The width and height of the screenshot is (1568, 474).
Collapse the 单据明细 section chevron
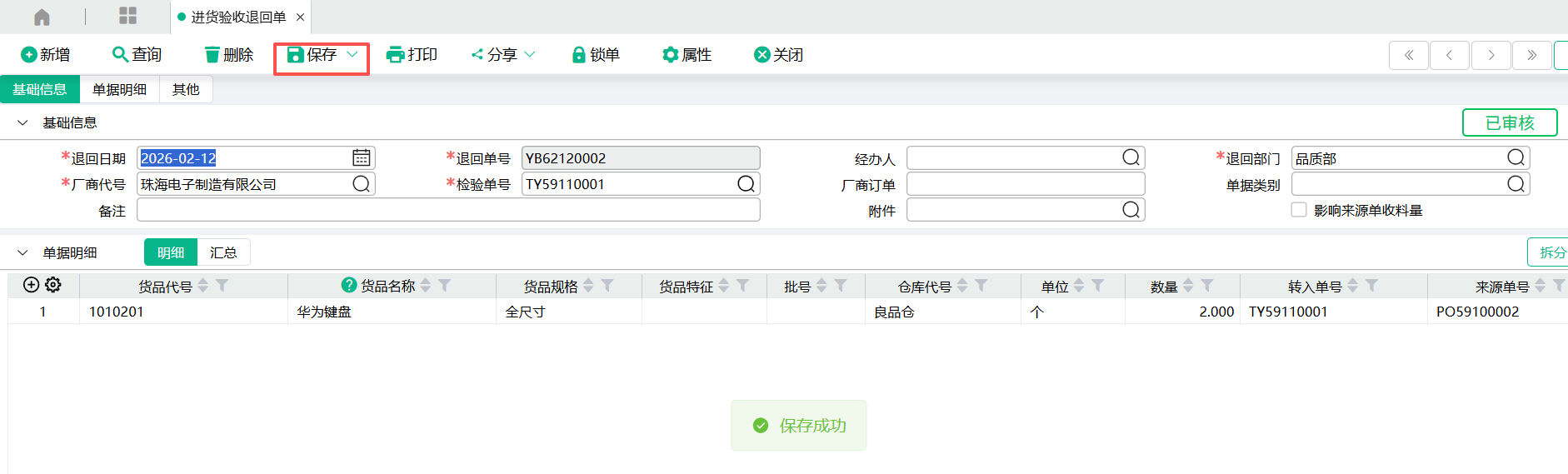(22, 253)
